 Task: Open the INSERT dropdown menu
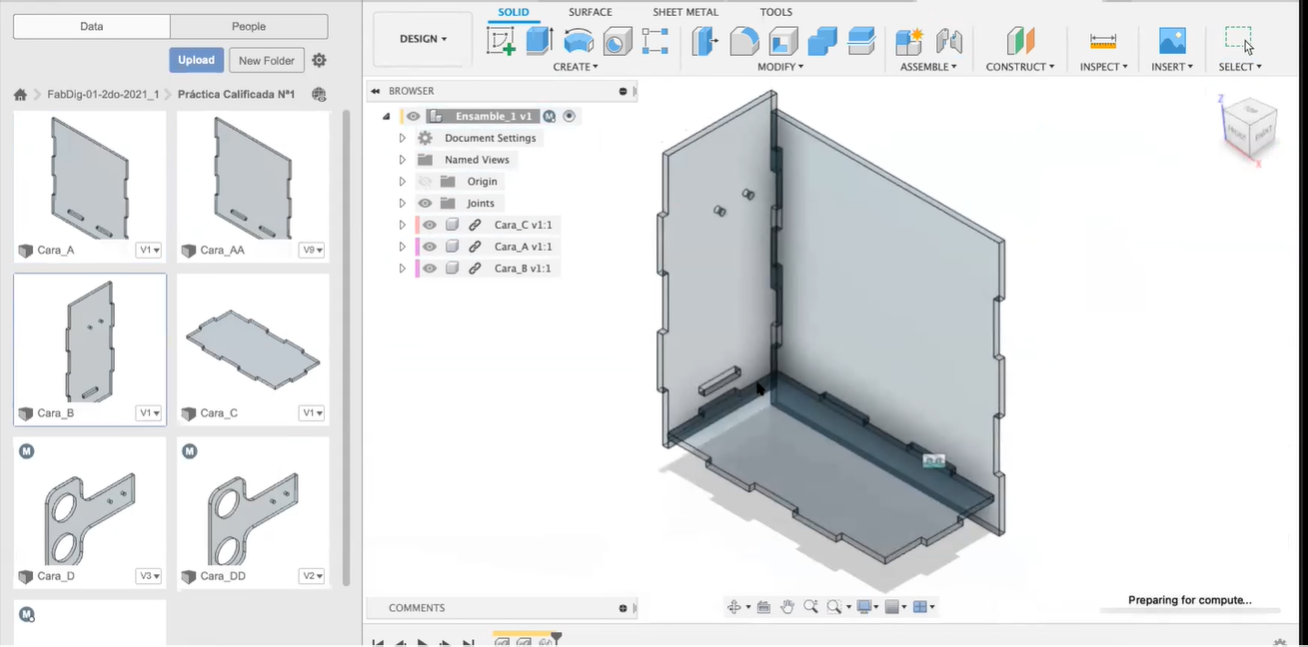point(1172,67)
